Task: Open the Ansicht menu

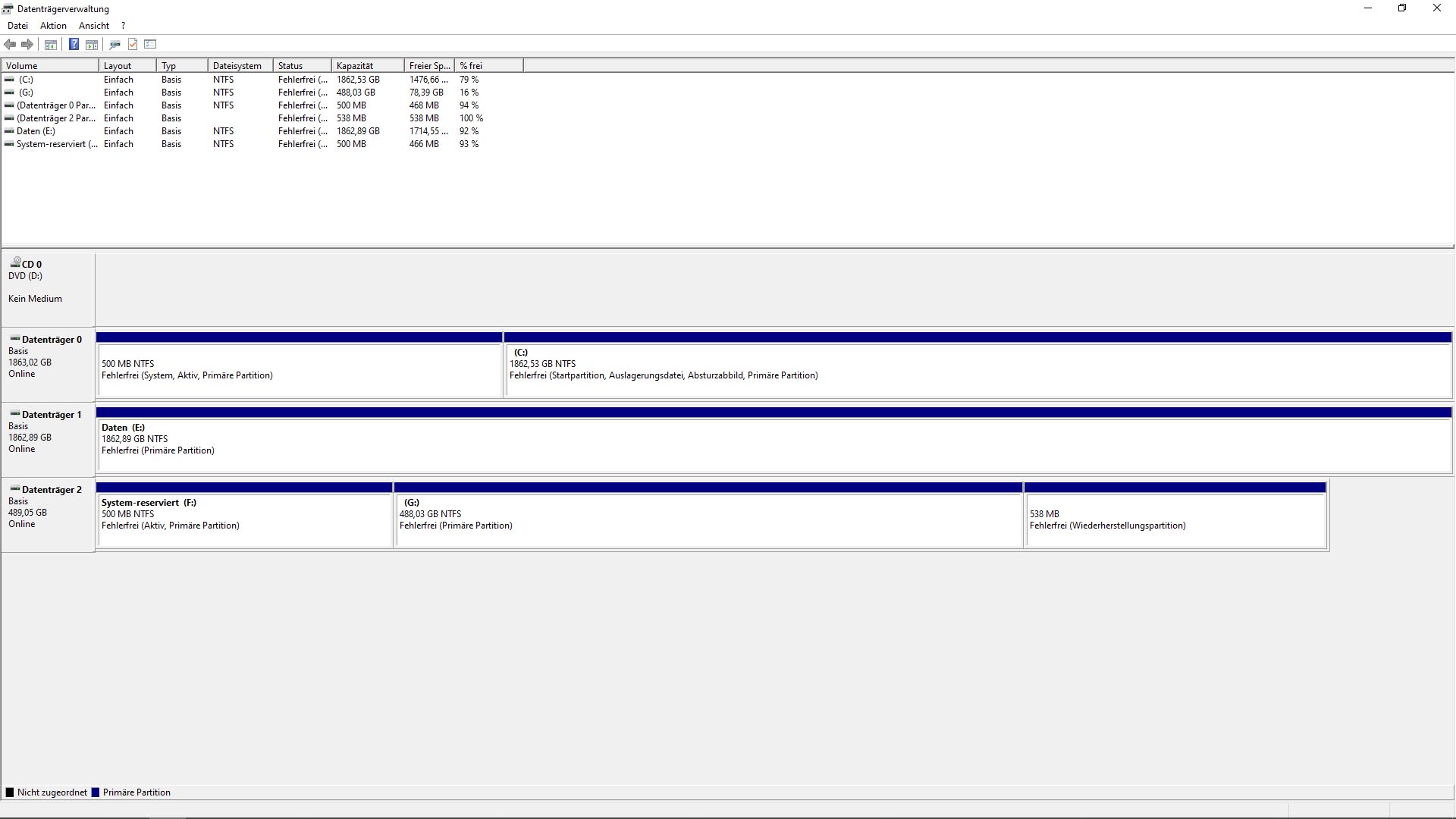Action: coord(94,26)
